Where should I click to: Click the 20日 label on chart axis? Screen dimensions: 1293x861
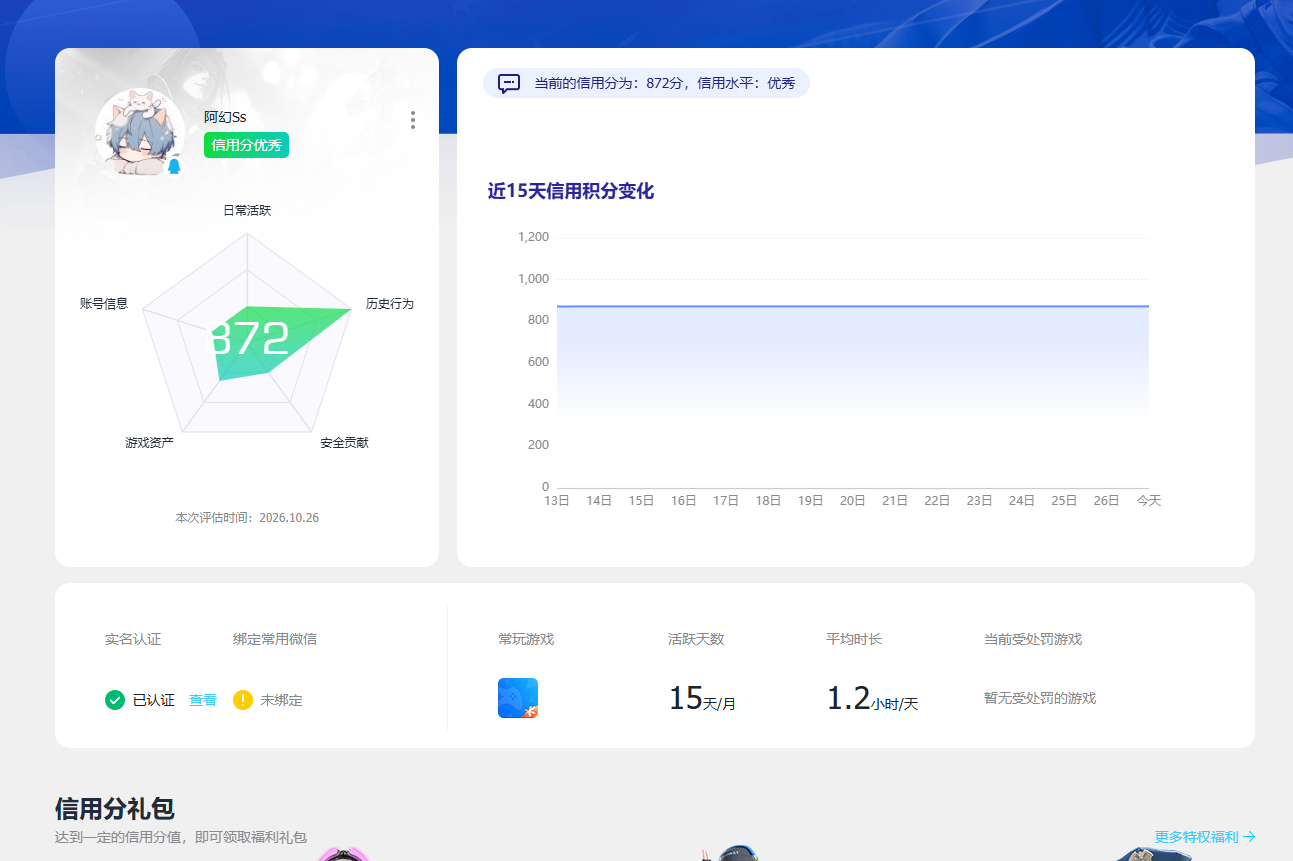[852, 500]
